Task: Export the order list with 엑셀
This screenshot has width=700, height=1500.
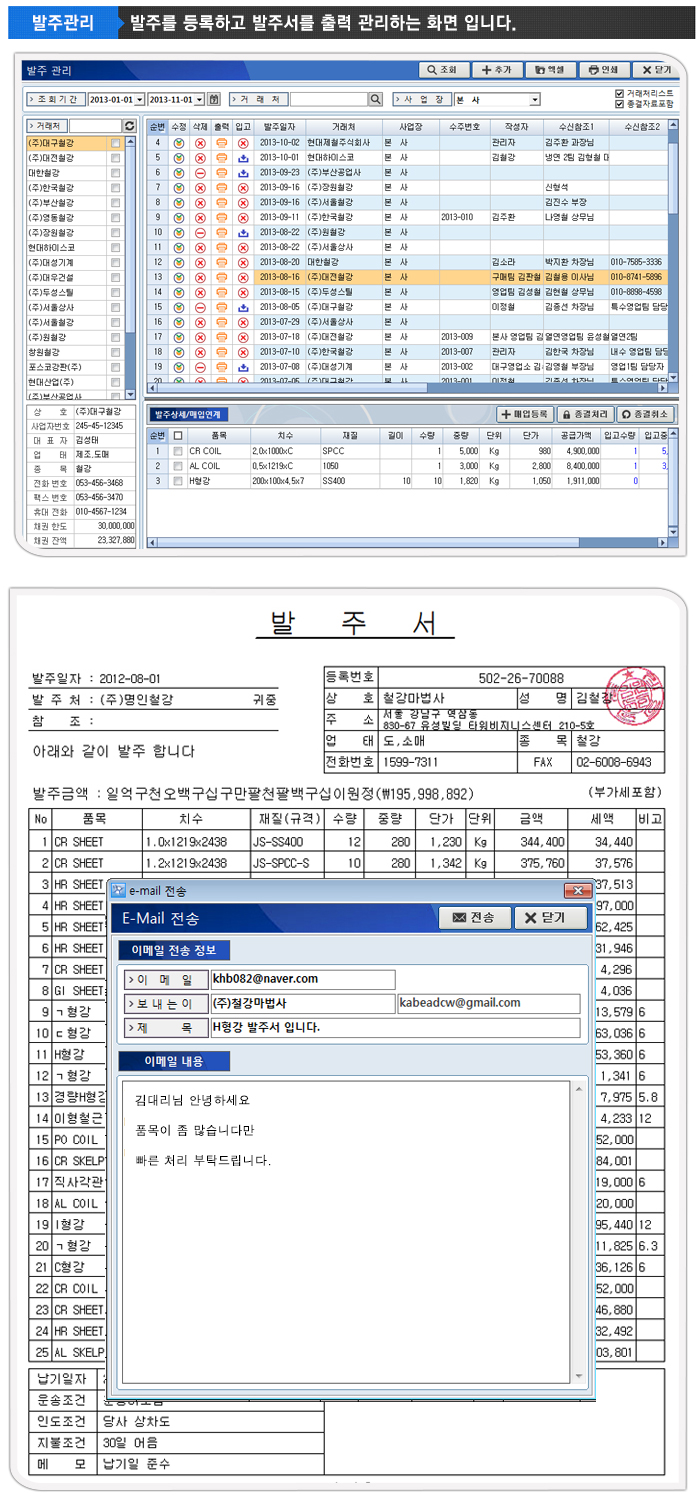Action: click(550, 70)
